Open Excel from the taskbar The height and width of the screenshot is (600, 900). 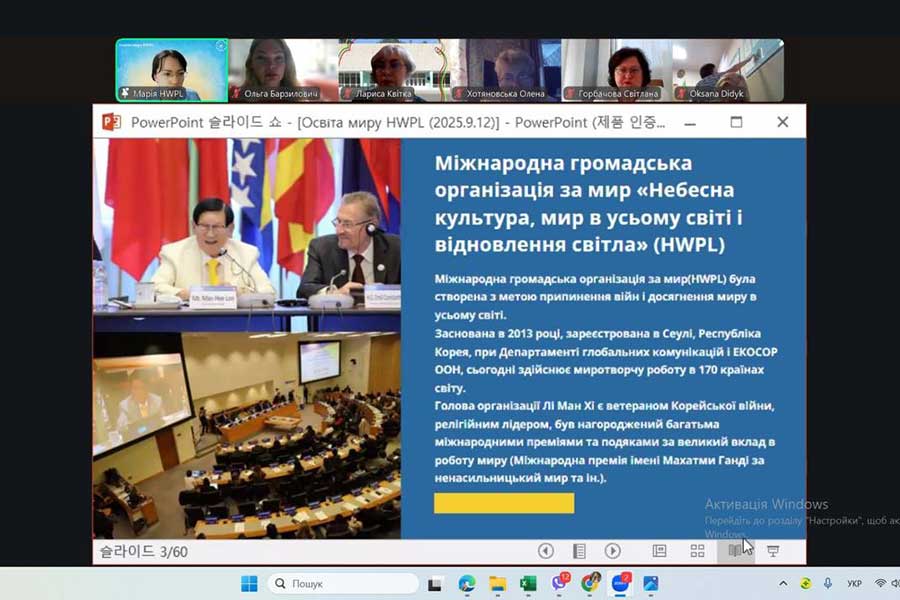pos(528,584)
